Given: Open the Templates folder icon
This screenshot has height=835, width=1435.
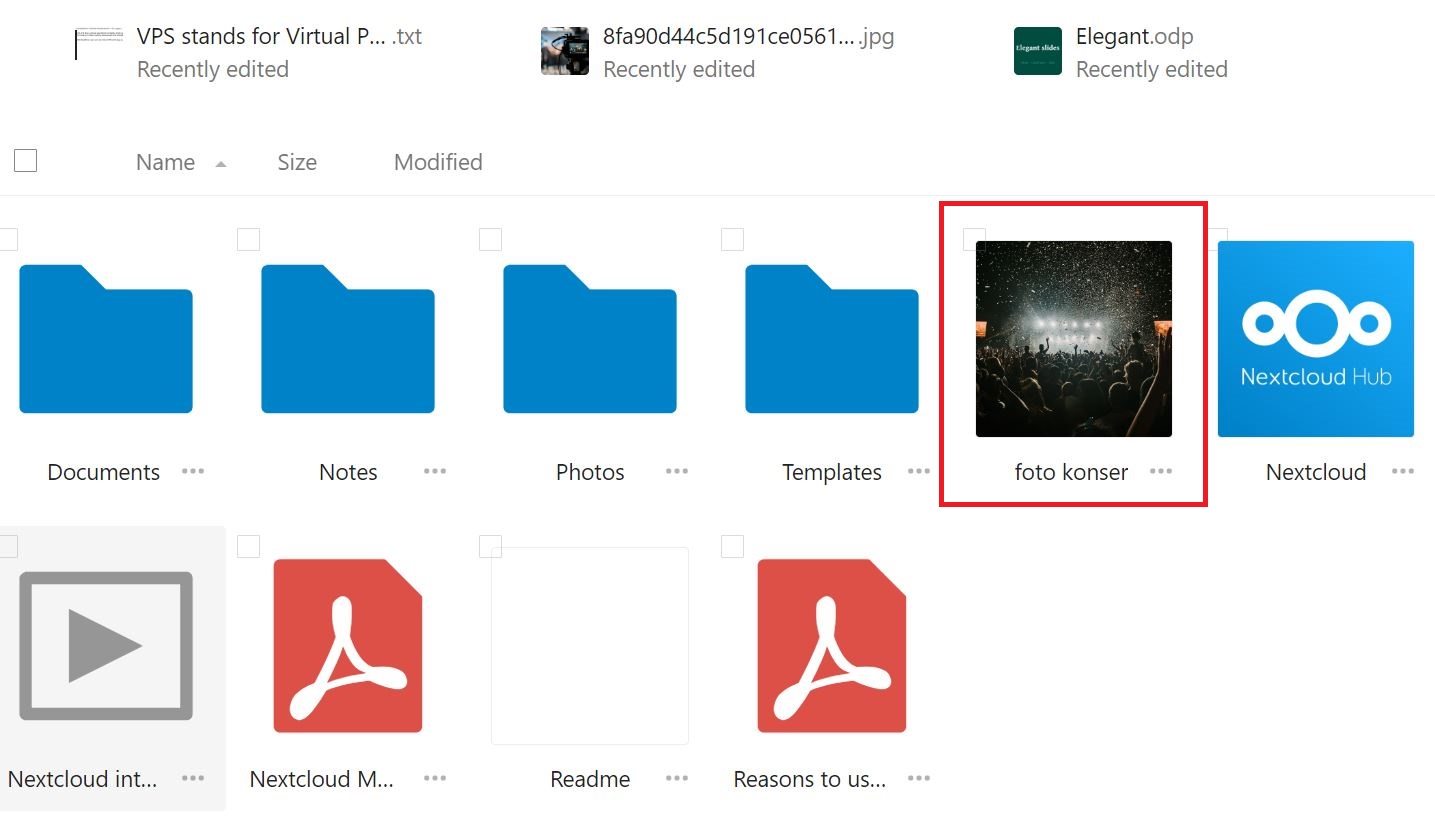Looking at the screenshot, I should tap(832, 340).
